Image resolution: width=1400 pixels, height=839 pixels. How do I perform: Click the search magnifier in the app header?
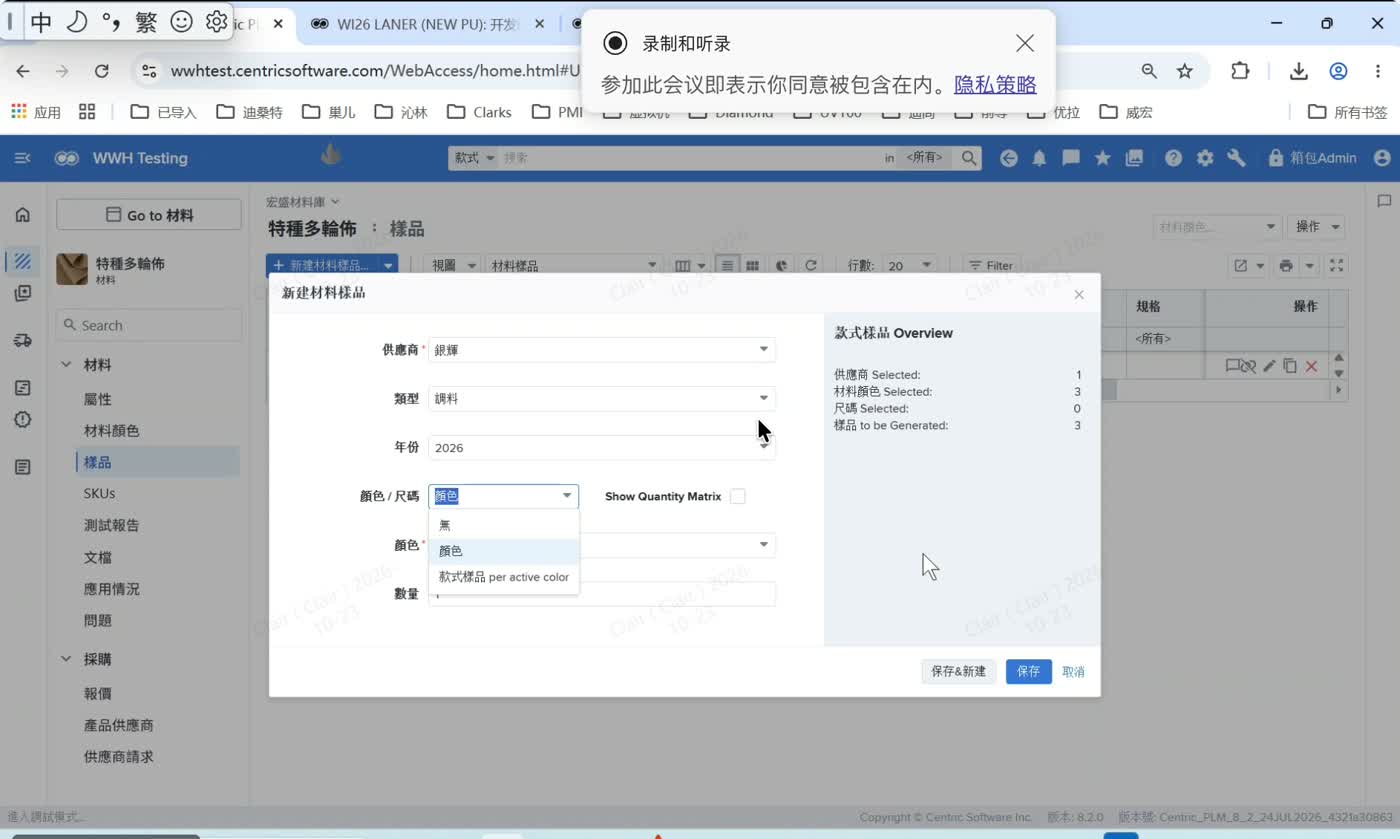969,158
